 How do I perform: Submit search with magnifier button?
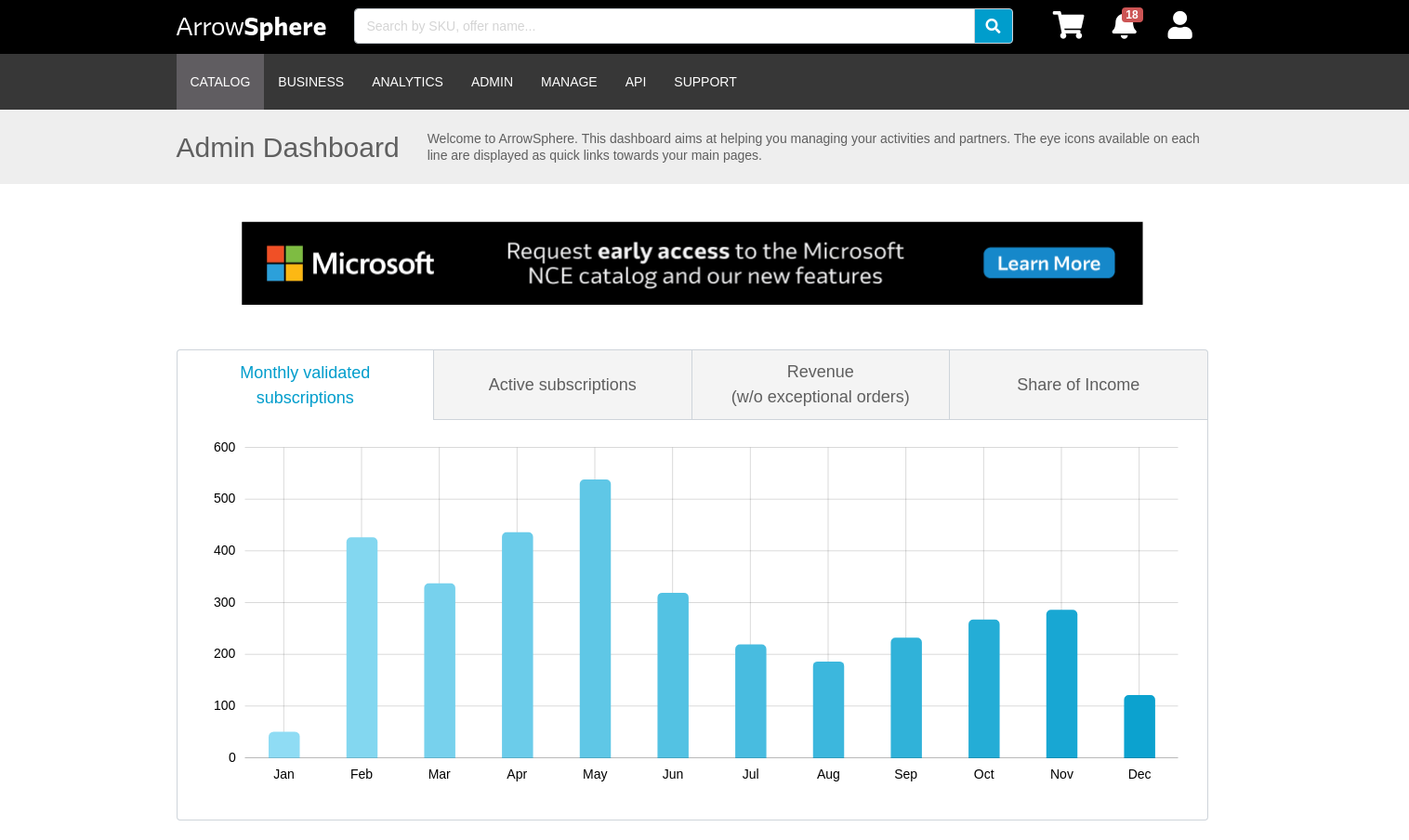pyautogui.click(x=994, y=26)
